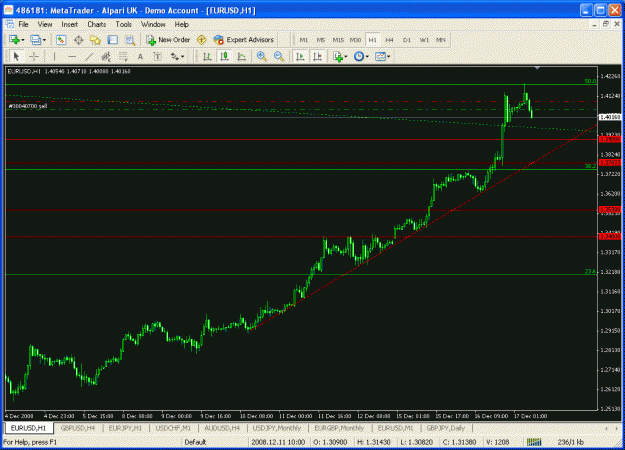The image size is (625, 450).
Task: Zoom in on the chart
Action: [x=261, y=56]
